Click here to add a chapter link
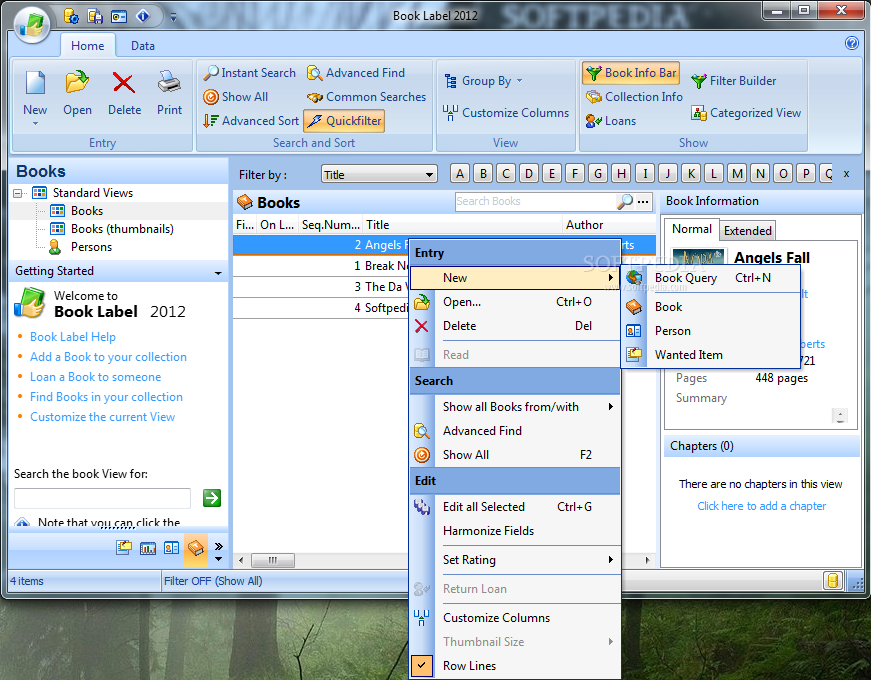Screen dimensions: 871x680 [x=762, y=506]
